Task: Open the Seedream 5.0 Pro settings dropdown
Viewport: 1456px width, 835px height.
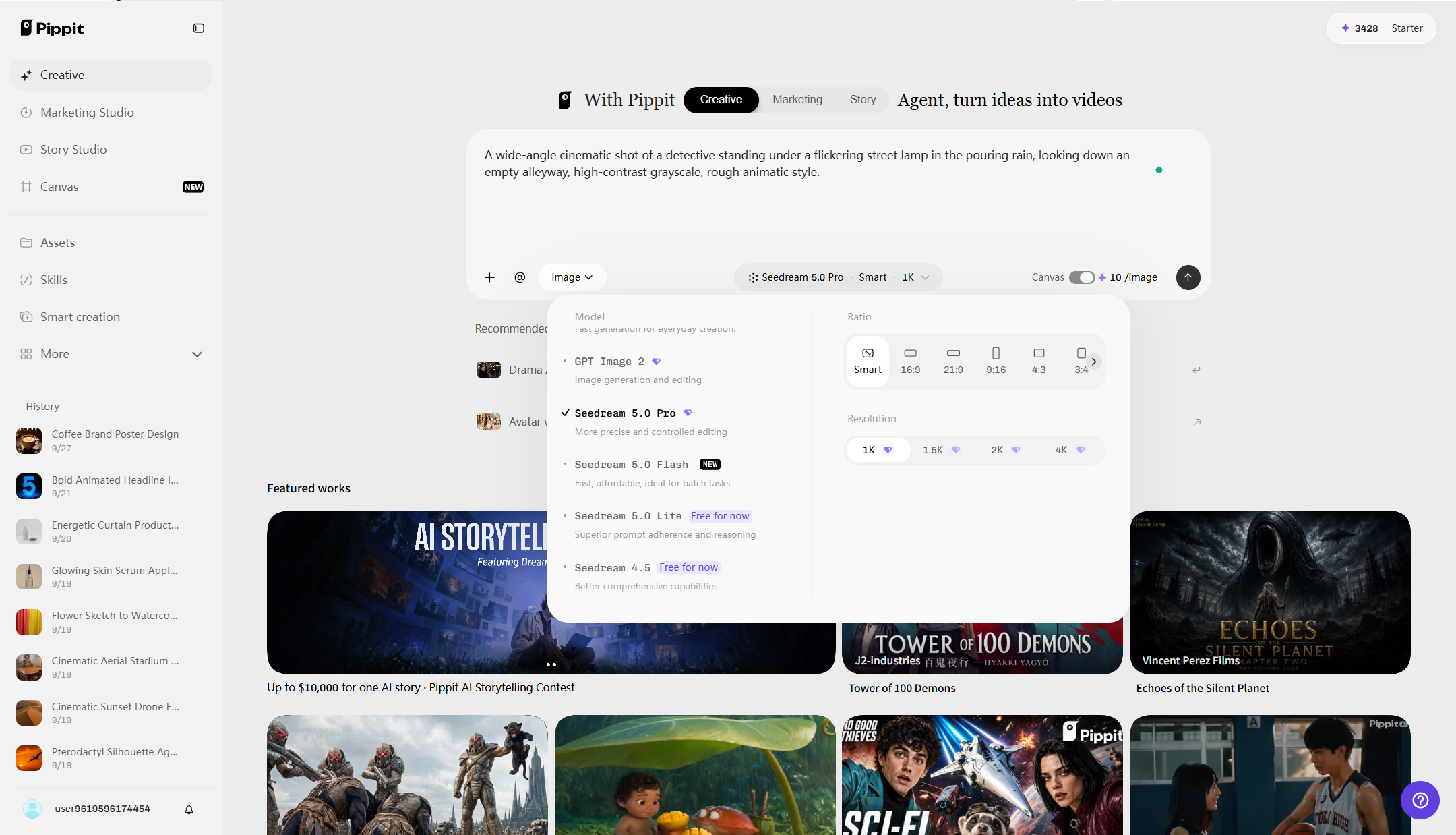Action: click(x=839, y=277)
